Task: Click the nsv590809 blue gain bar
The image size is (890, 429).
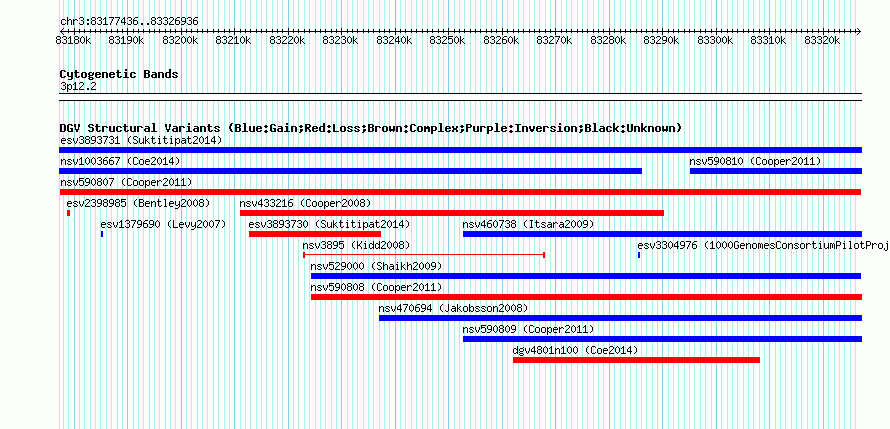Action: (x=662, y=339)
